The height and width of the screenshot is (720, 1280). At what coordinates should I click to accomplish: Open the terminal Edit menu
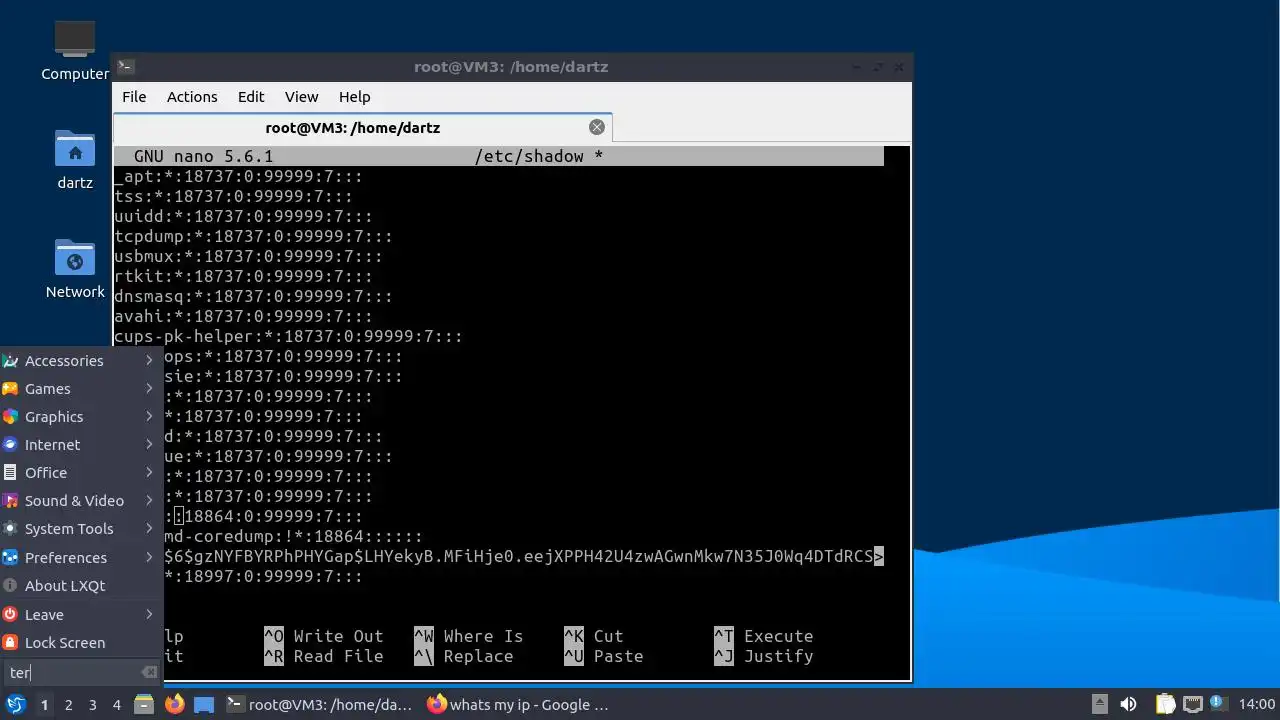251,97
